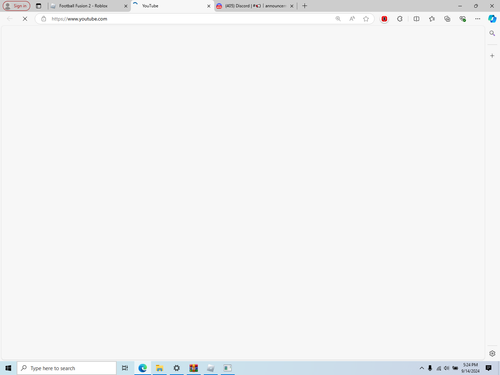Open WinRAR app on taskbar
500x375 pixels.
pyautogui.click(x=194, y=368)
